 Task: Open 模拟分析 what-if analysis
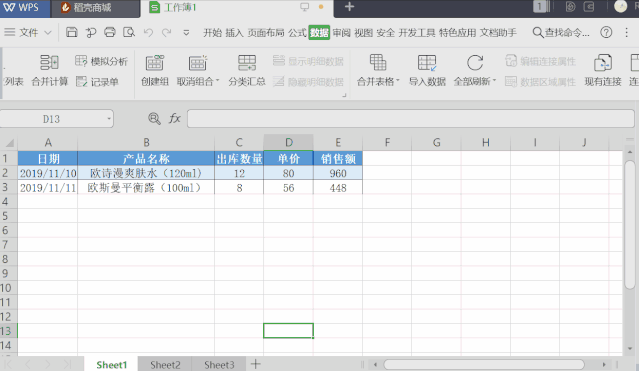point(101,62)
